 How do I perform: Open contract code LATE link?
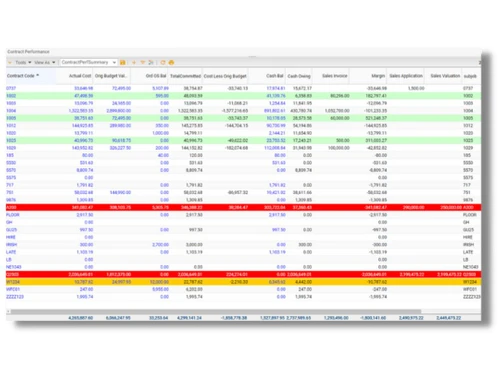(x=11, y=252)
